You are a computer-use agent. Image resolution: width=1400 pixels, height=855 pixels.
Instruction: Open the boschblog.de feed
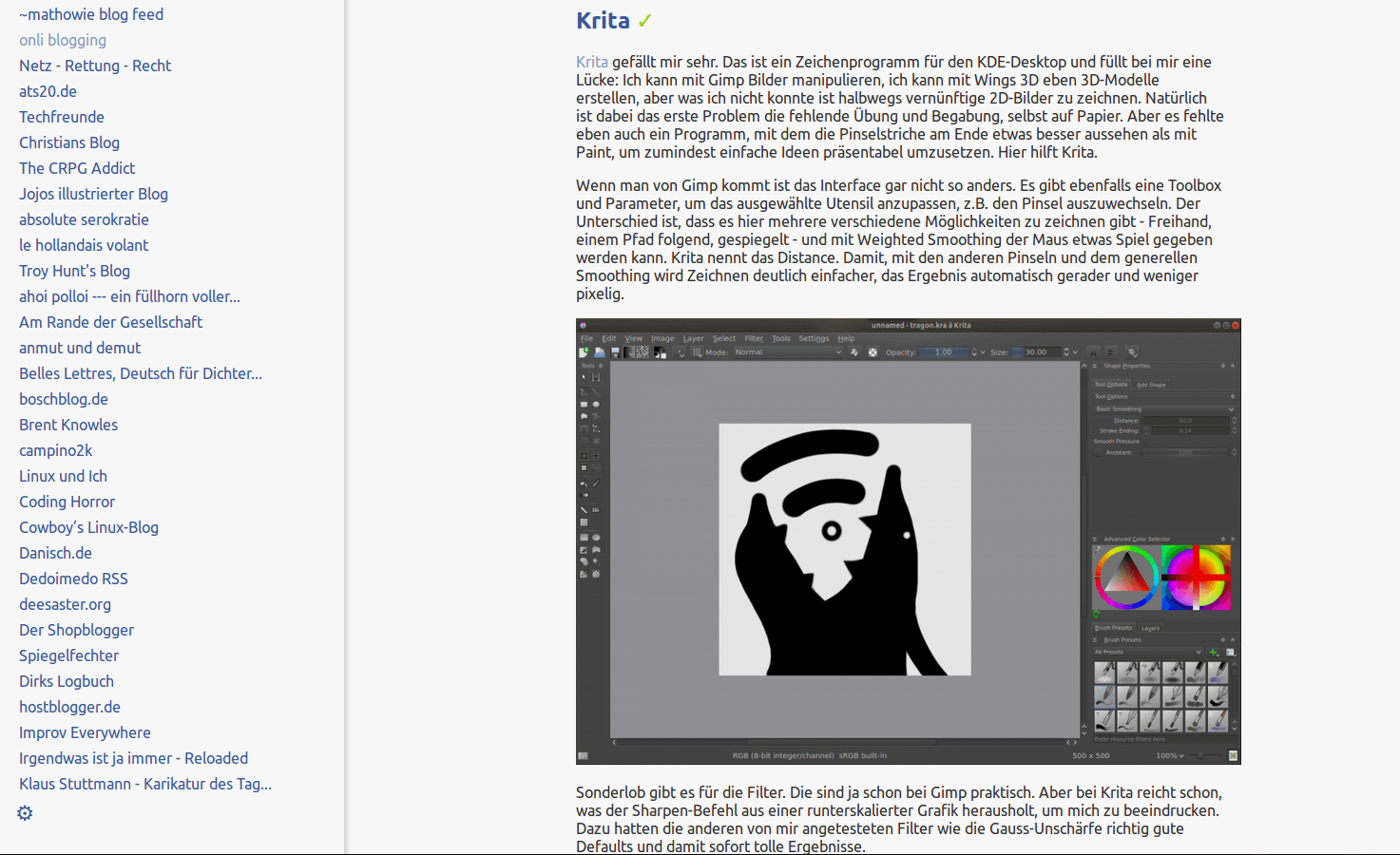click(x=64, y=399)
